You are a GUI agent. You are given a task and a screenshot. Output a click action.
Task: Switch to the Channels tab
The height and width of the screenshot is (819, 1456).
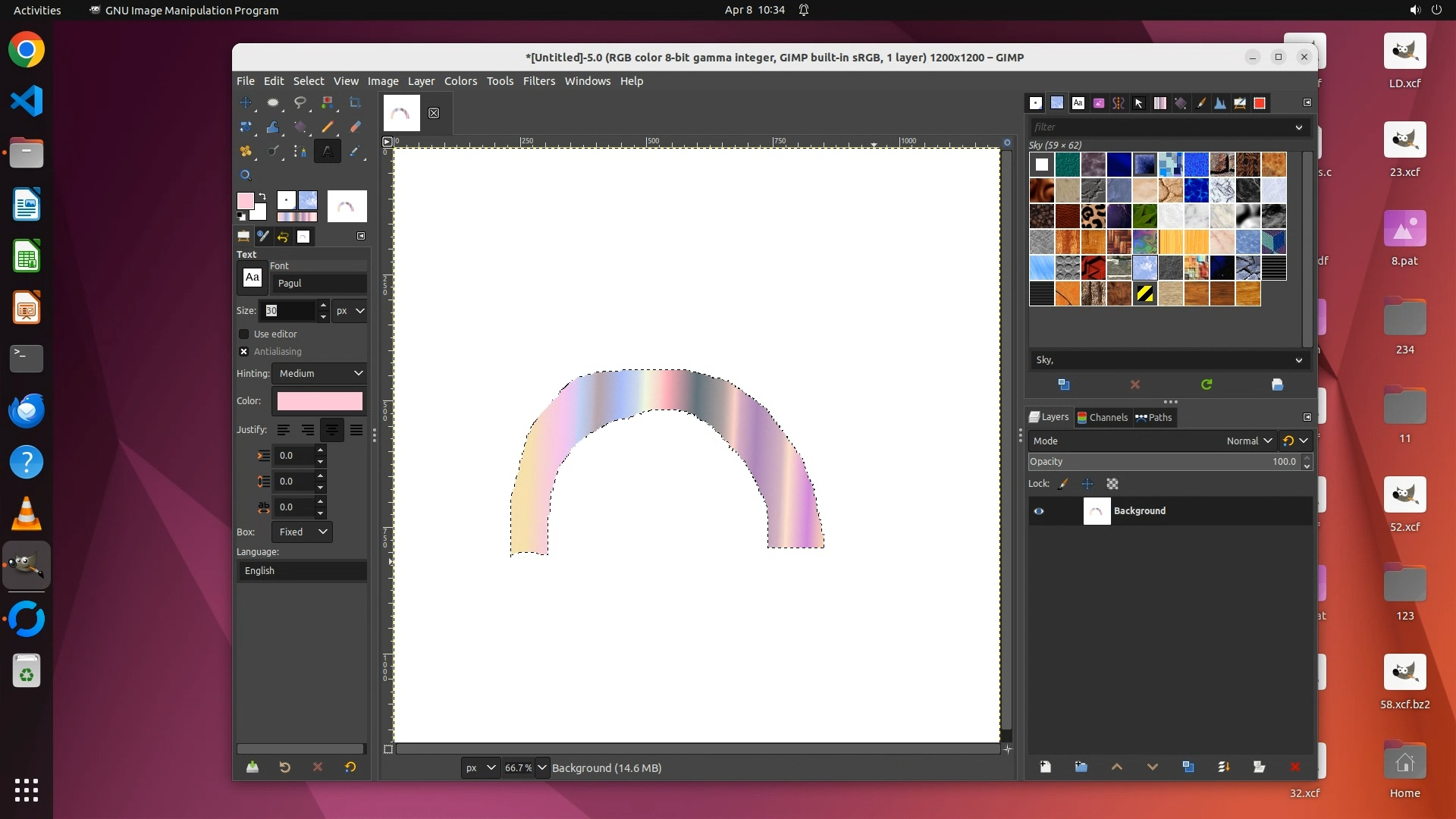pyautogui.click(x=1103, y=417)
